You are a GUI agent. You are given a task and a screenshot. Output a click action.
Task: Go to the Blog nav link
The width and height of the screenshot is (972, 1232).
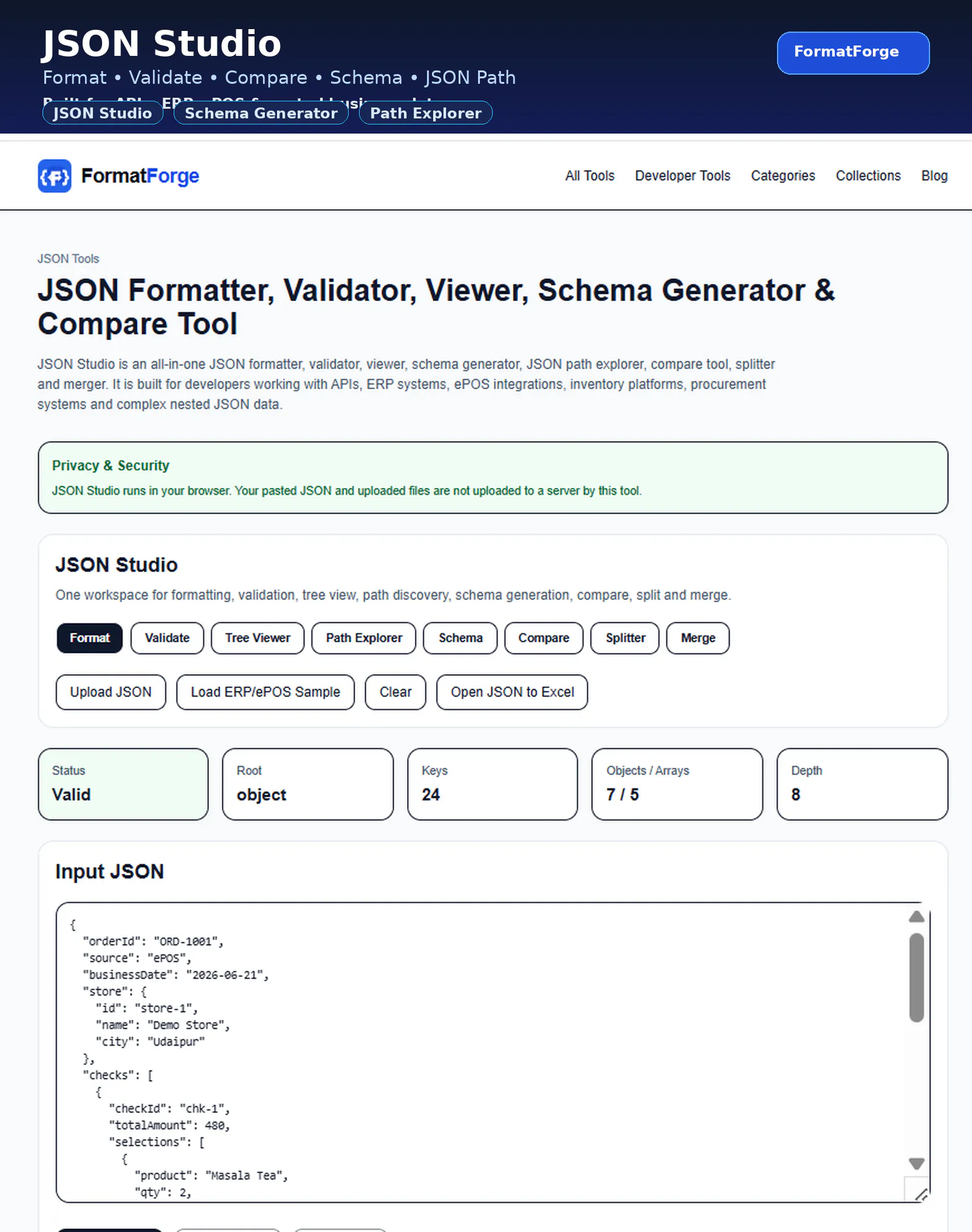(x=934, y=175)
